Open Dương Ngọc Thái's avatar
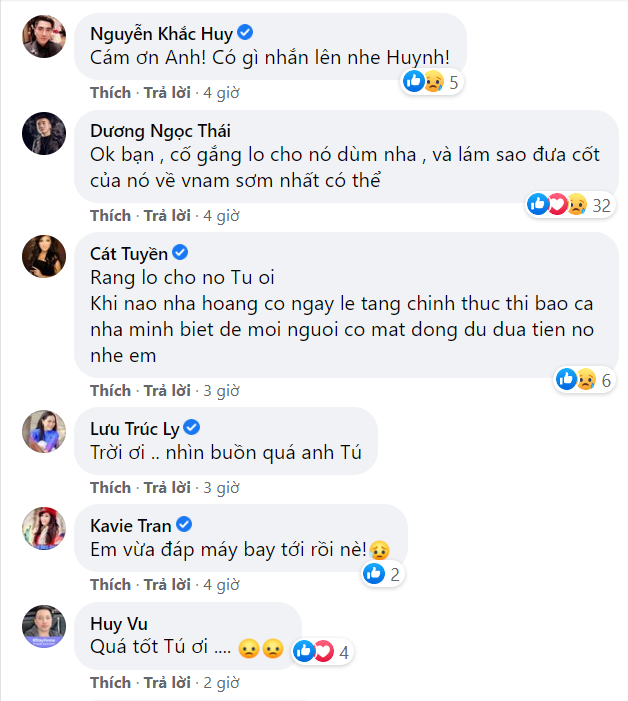The image size is (628, 701). [44, 133]
